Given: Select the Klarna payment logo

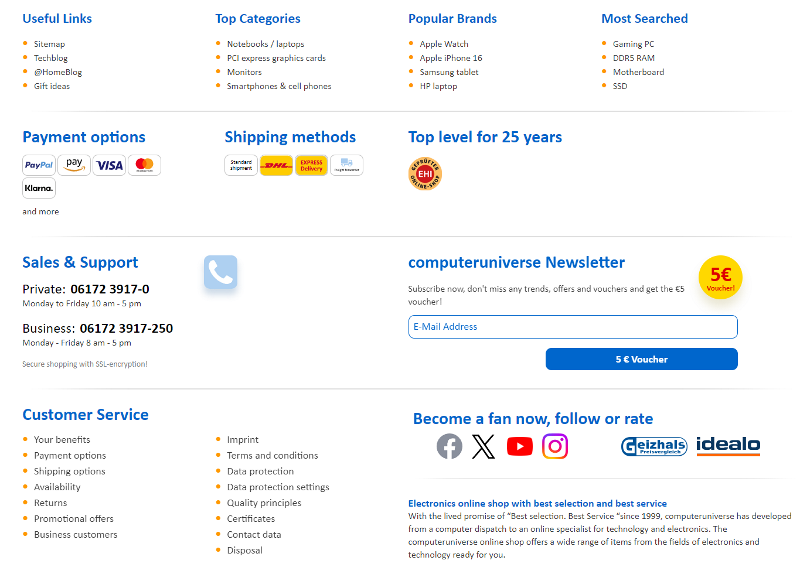Looking at the screenshot, I should 39,188.
